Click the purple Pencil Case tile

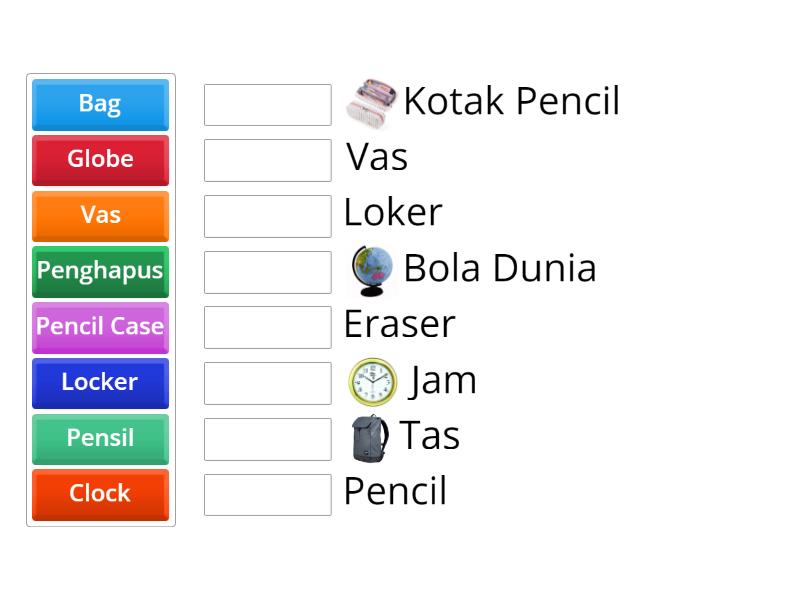click(100, 328)
